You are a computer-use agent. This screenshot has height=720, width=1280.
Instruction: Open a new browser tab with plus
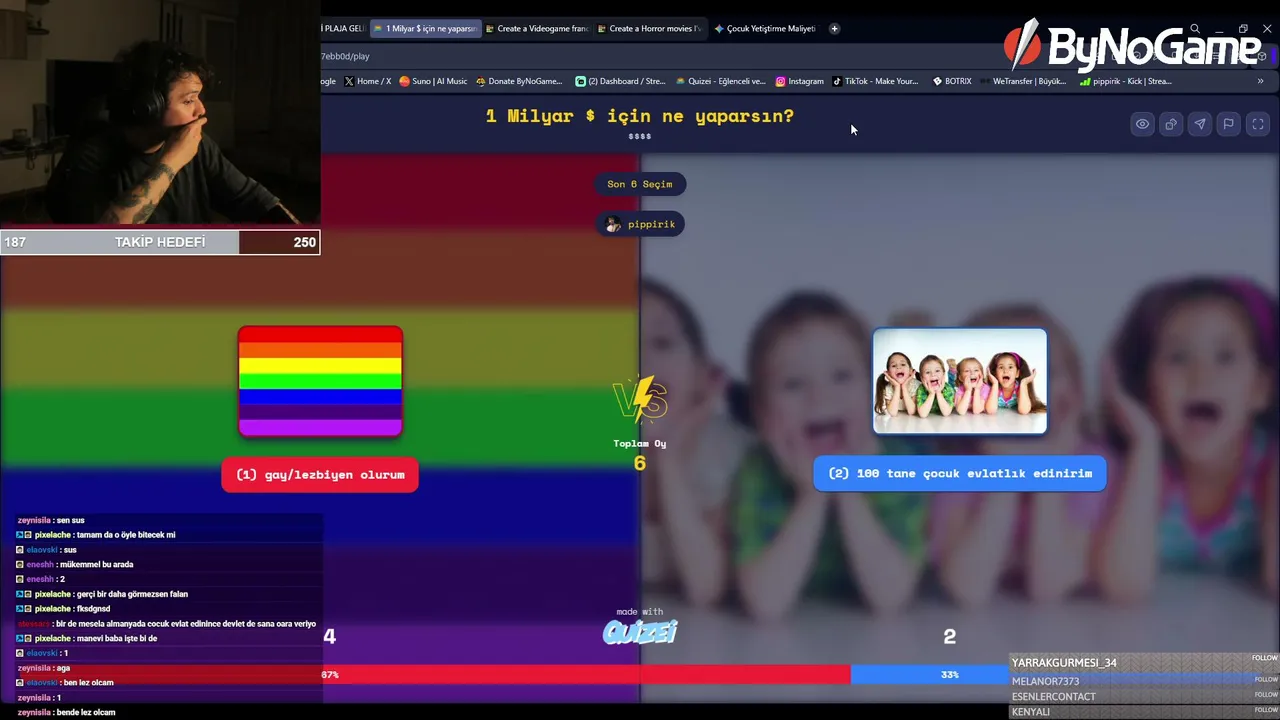[x=834, y=28]
